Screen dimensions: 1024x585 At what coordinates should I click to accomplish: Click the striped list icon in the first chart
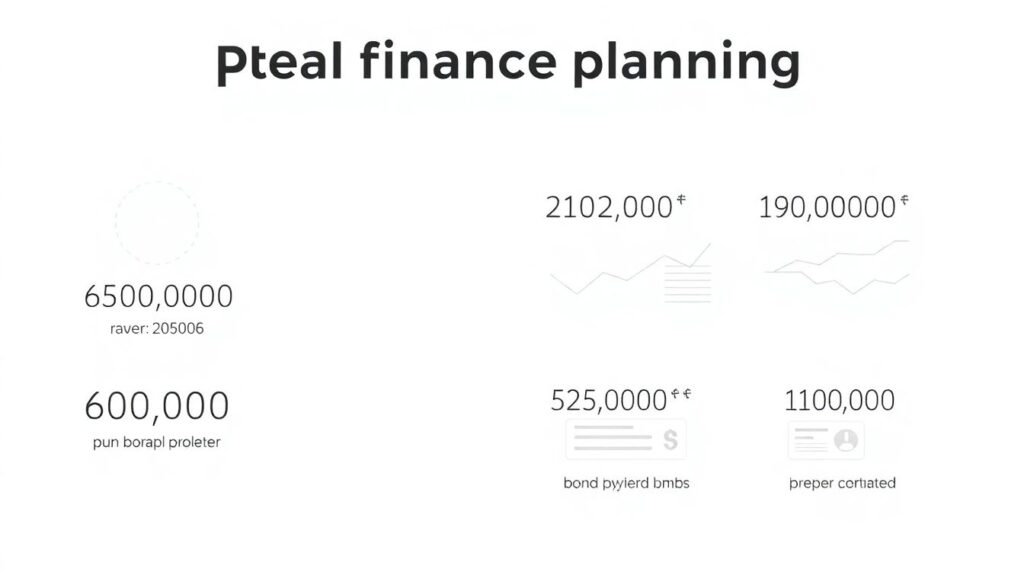click(x=687, y=283)
